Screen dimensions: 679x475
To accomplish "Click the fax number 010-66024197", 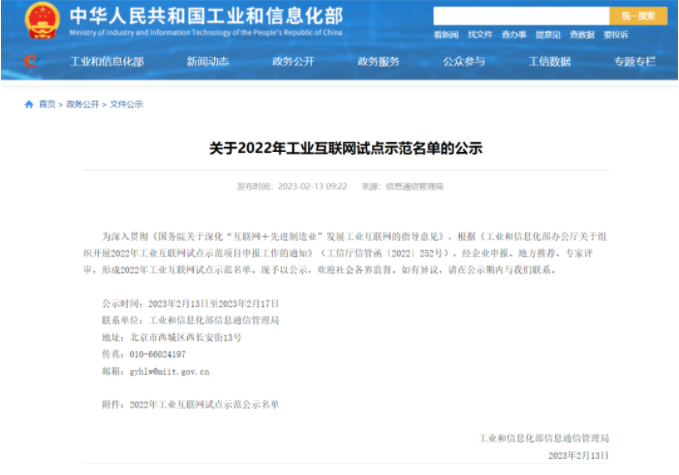I will coord(157,354).
